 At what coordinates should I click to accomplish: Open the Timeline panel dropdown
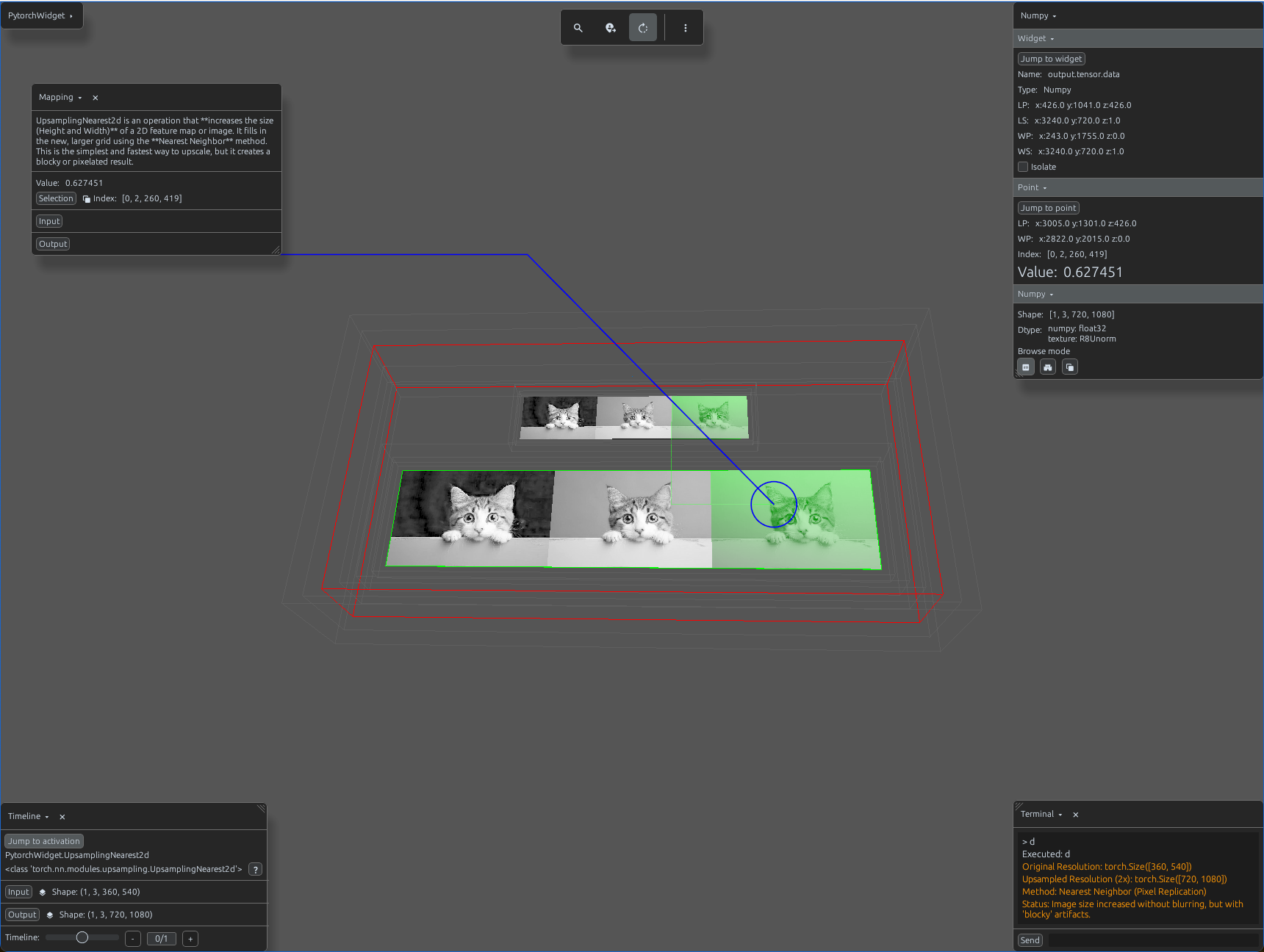coord(29,816)
